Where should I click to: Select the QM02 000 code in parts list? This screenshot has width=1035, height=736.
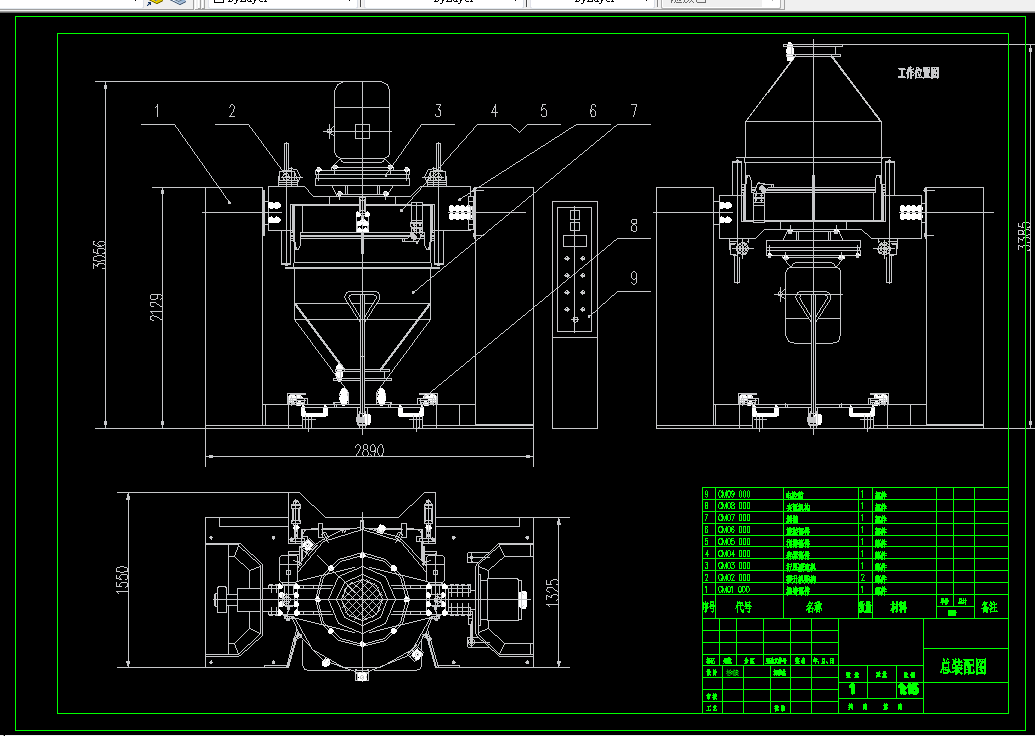coord(734,578)
